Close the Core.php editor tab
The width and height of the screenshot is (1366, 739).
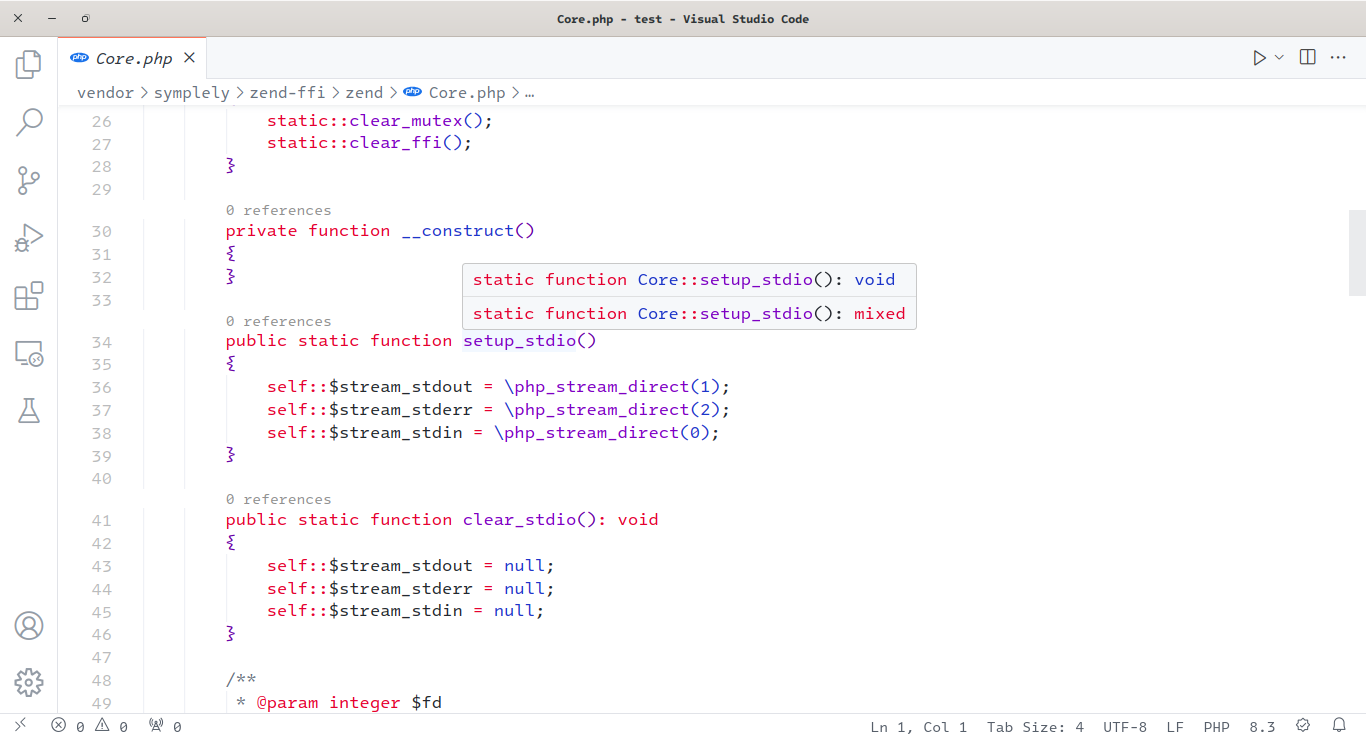coord(189,58)
